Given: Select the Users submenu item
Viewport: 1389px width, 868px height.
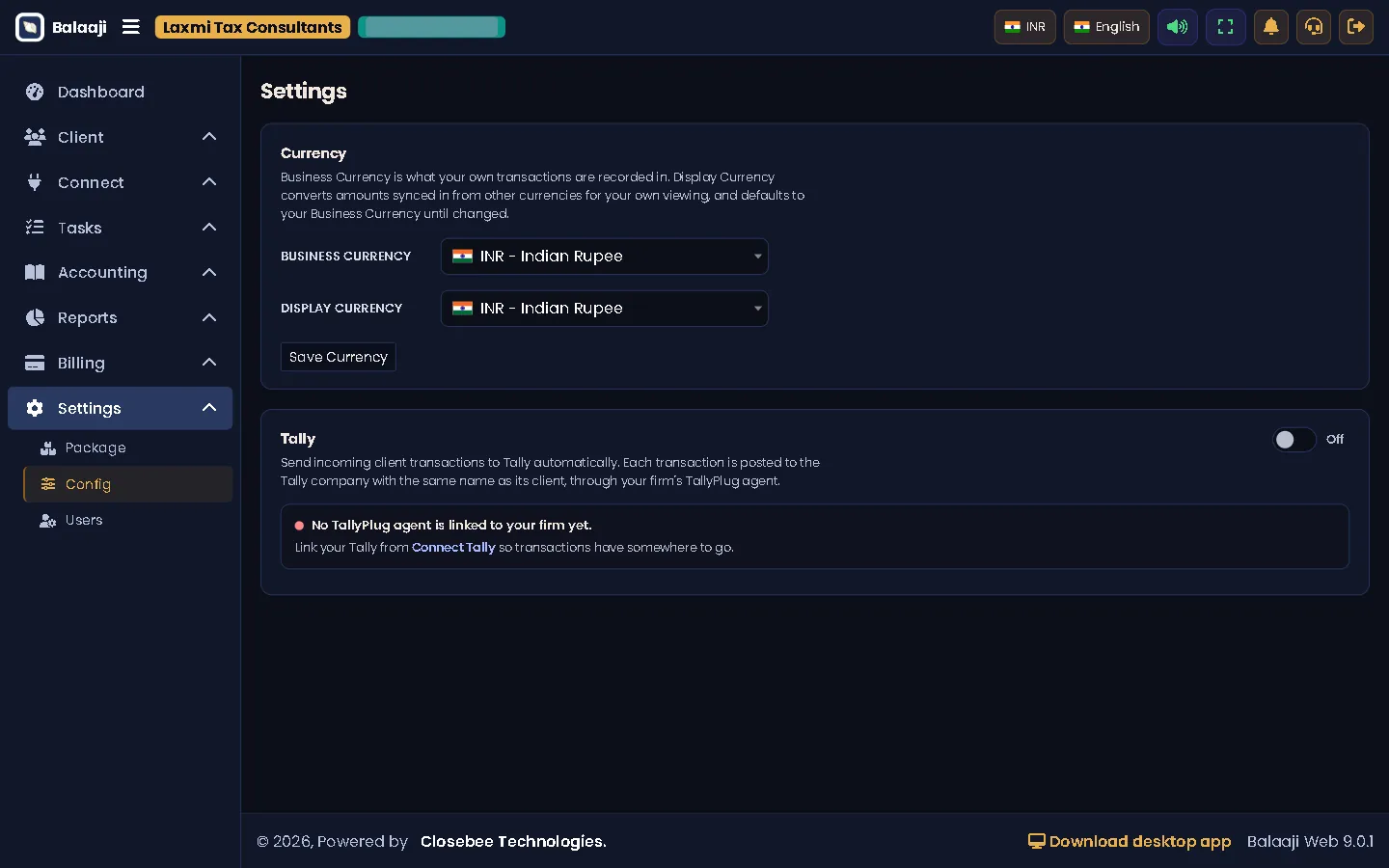Looking at the screenshot, I should coord(127,520).
